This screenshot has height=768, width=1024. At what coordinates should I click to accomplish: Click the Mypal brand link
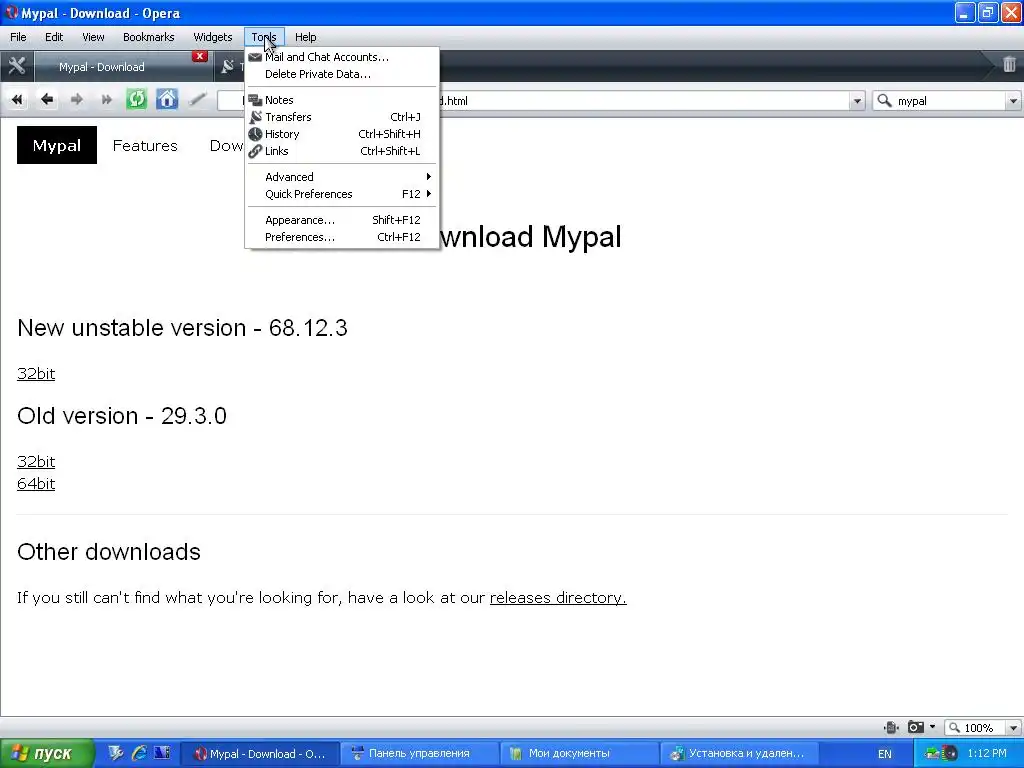(x=57, y=145)
